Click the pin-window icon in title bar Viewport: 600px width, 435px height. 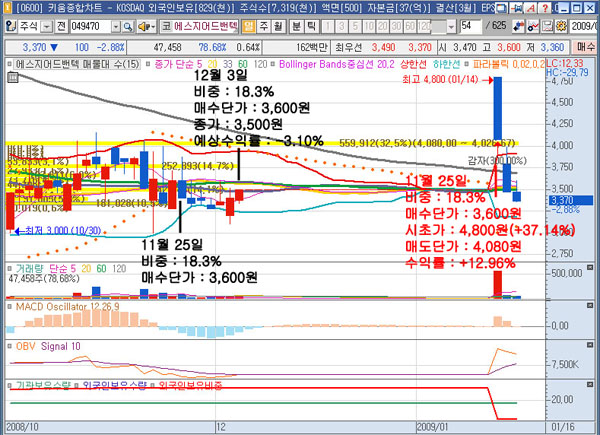[x=517, y=7]
